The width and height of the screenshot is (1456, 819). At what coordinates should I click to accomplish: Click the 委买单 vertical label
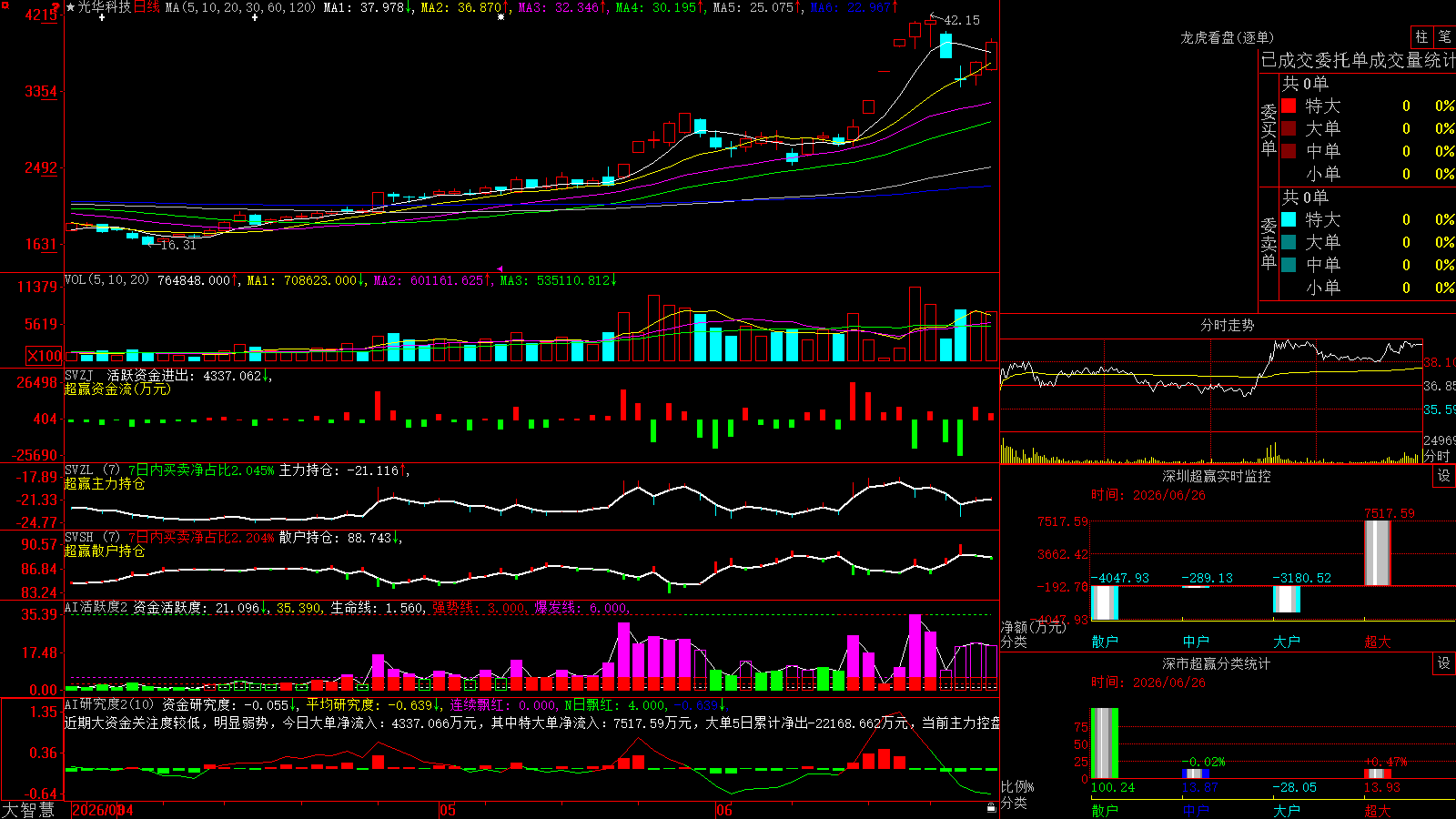pos(1269,129)
